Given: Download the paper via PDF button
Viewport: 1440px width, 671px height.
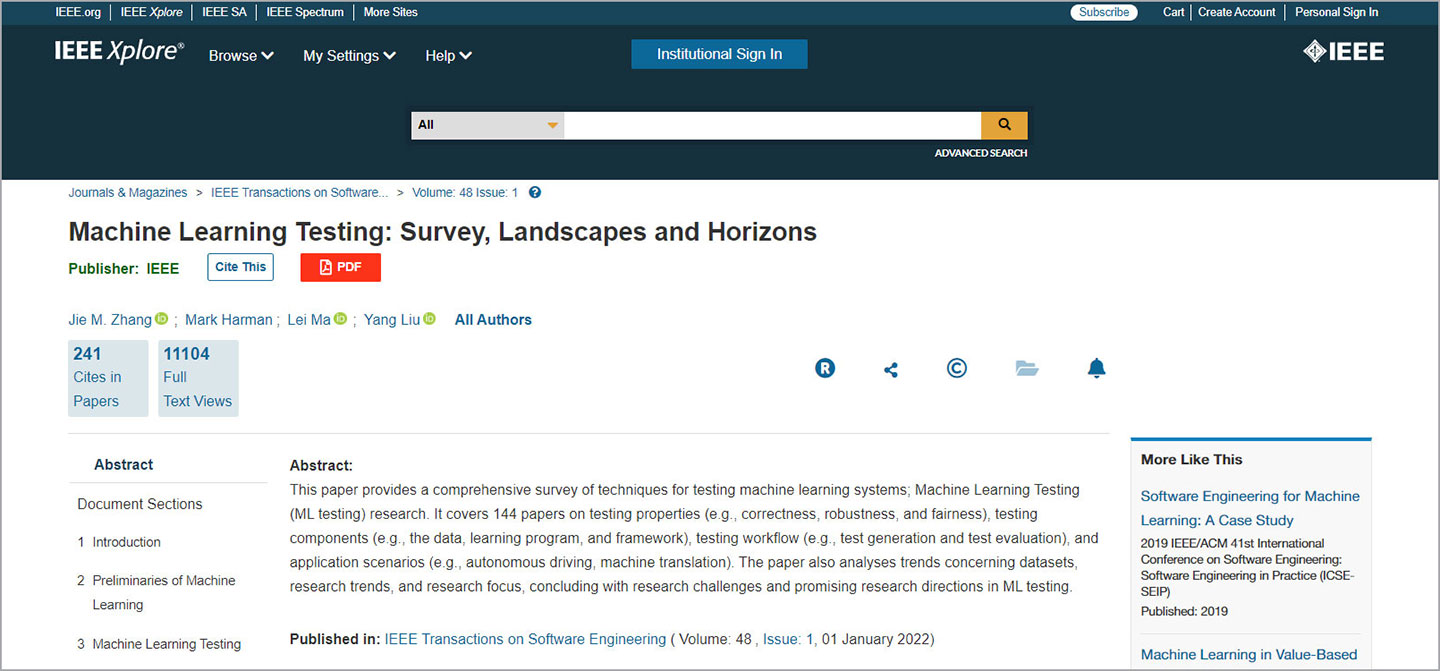Looking at the screenshot, I should [x=340, y=267].
